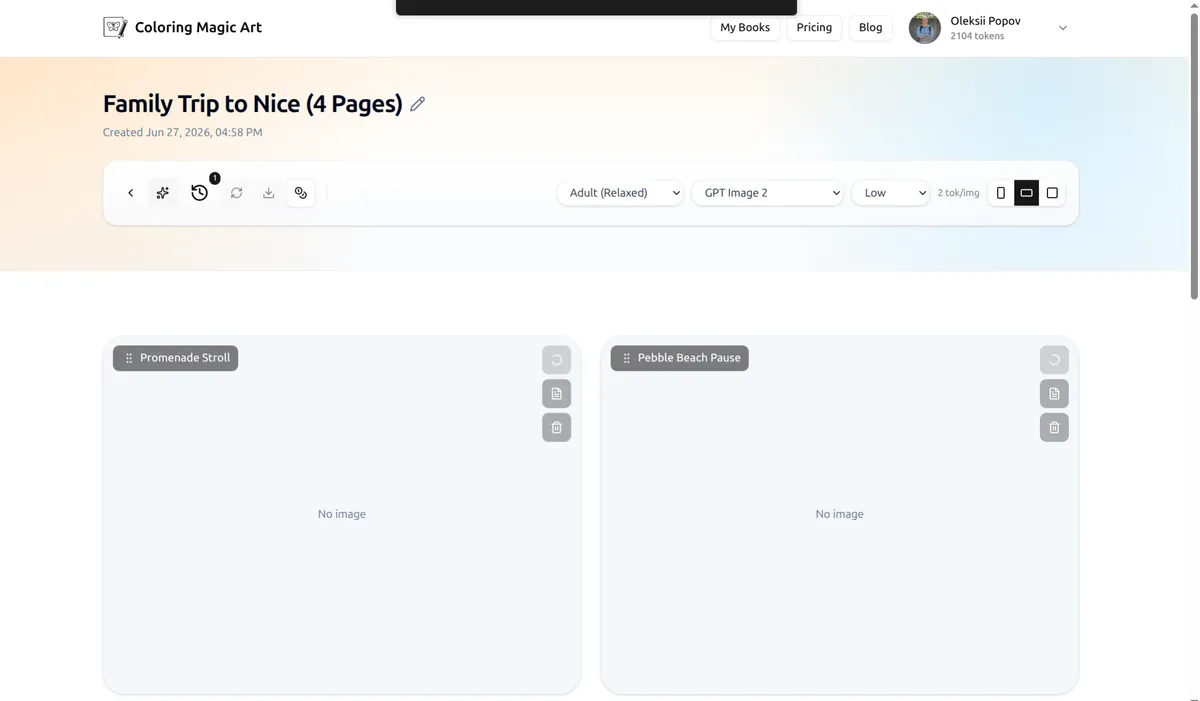Click the download icon in the toolbar

(x=268, y=193)
